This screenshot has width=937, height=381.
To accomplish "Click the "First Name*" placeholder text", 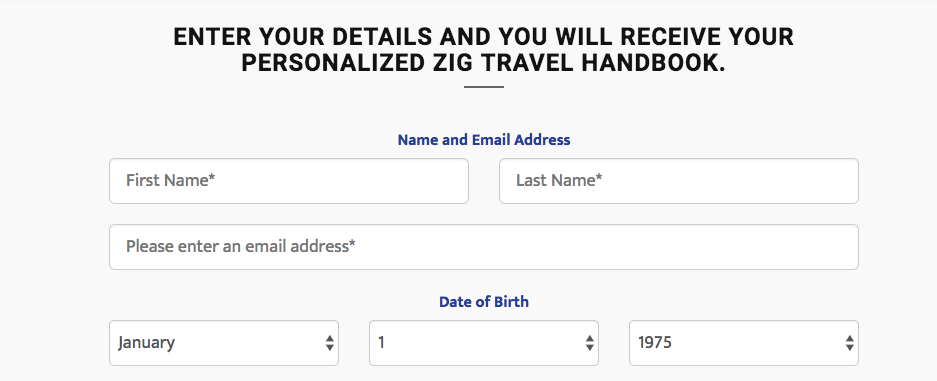I will [170, 180].
